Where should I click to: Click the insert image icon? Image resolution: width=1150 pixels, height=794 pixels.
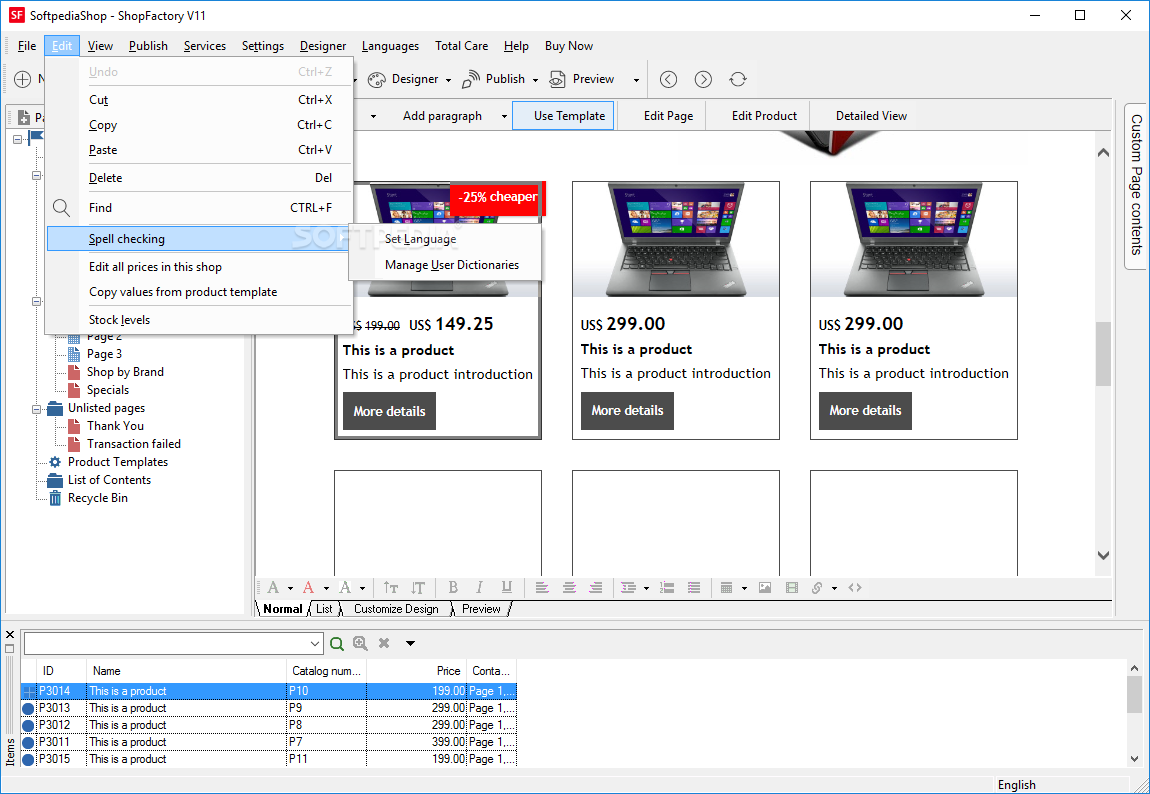tap(765, 587)
